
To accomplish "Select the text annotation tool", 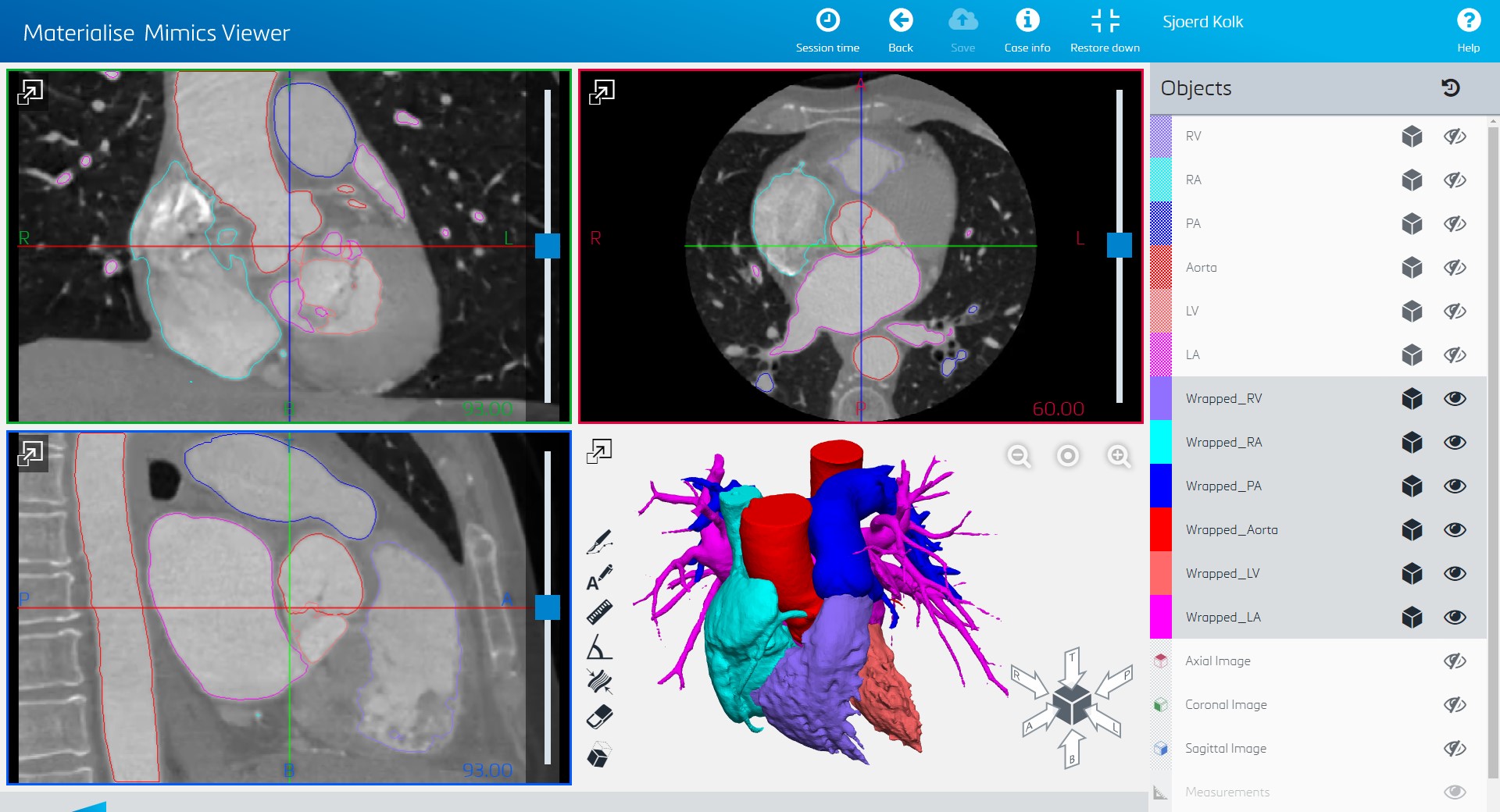I will (x=599, y=578).
